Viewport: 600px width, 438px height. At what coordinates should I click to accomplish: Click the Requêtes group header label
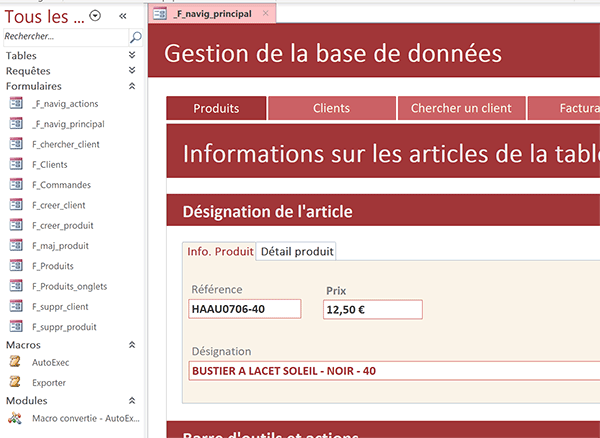[x=28, y=71]
